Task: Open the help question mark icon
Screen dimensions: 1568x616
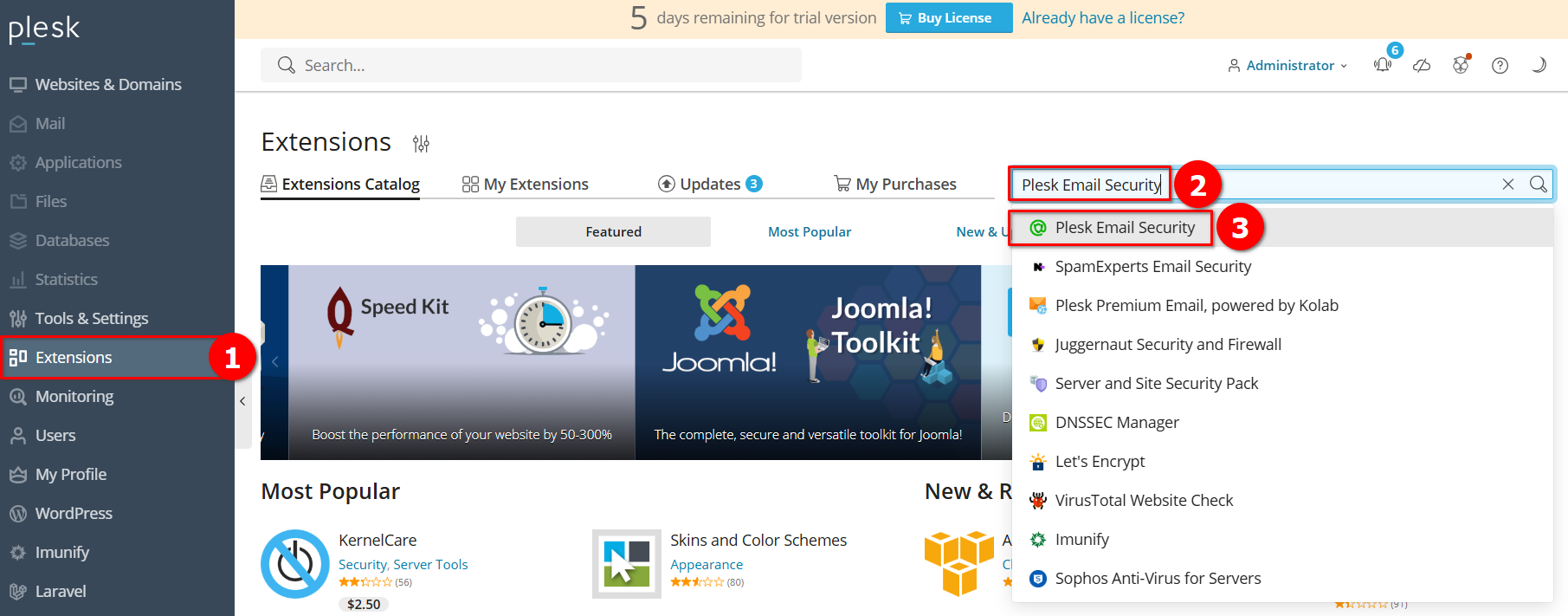Action: coord(1500,65)
